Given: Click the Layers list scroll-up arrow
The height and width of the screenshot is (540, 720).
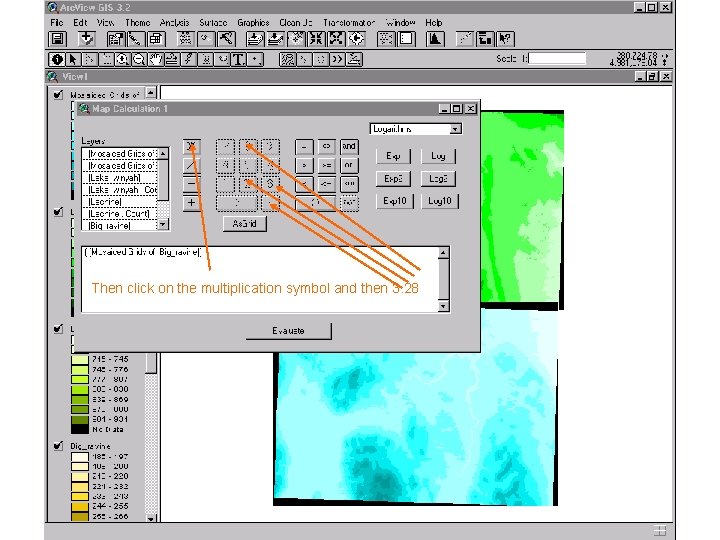Looking at the screenshot, I should pos(163,153).
